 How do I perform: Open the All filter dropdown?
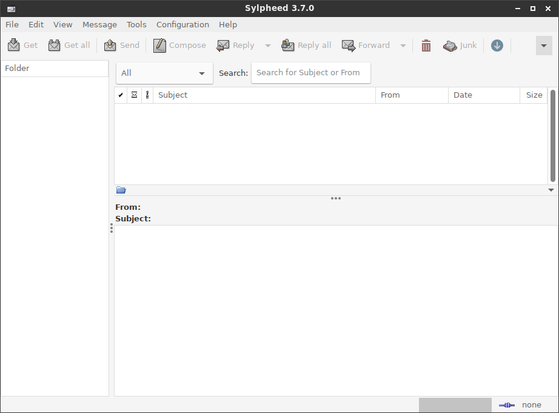164,73
